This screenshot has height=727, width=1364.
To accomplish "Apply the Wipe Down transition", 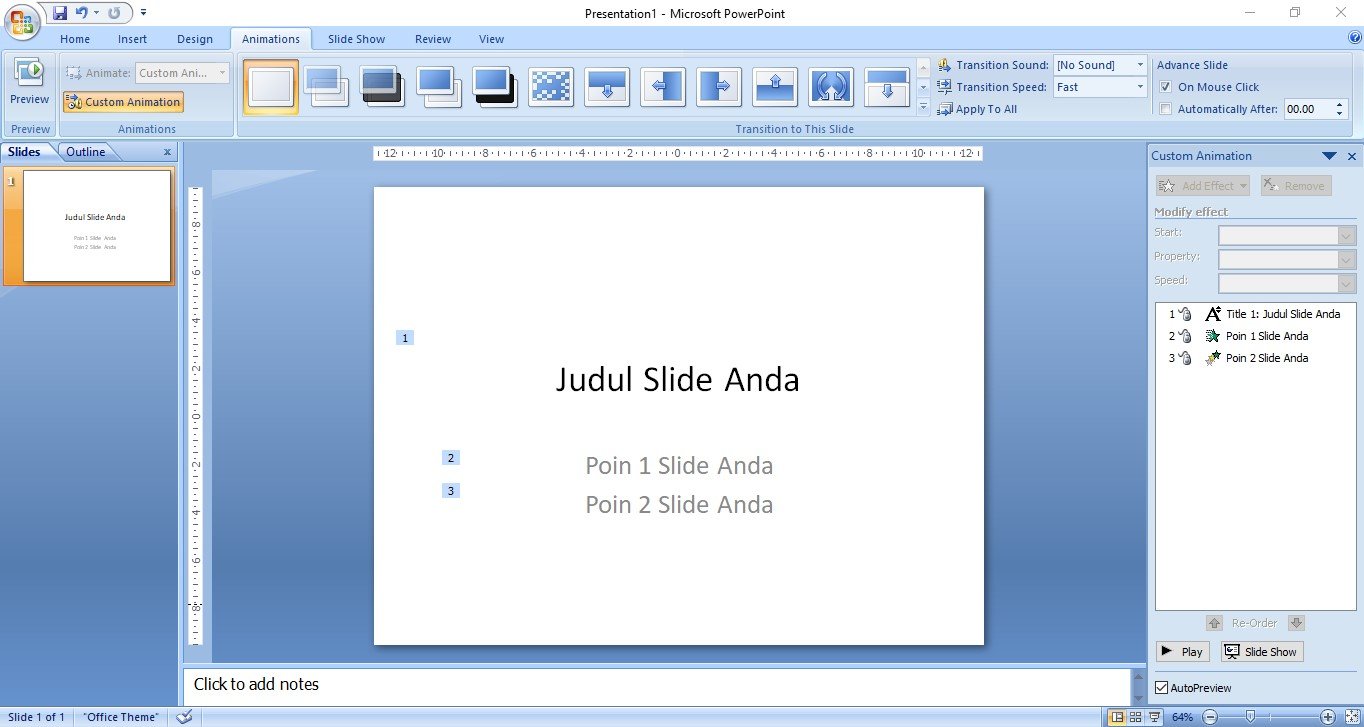I will 607,87.
